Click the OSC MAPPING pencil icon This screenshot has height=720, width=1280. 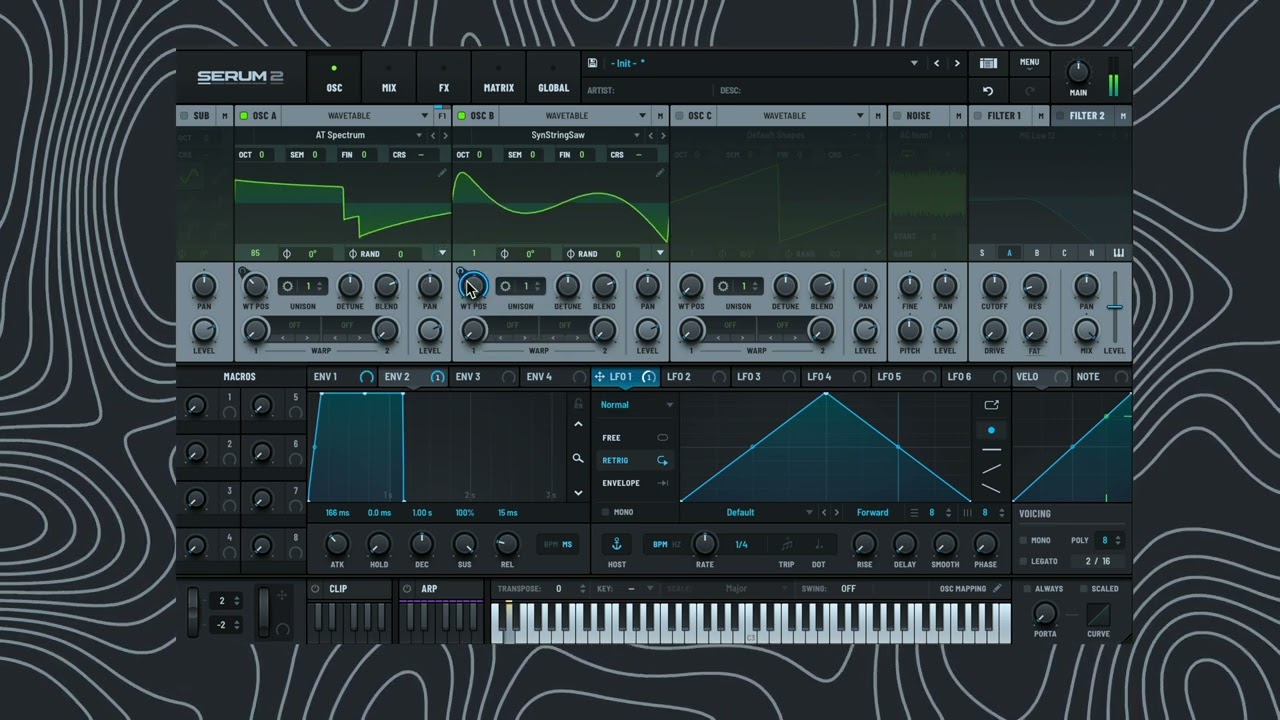(x=997, y=588)
